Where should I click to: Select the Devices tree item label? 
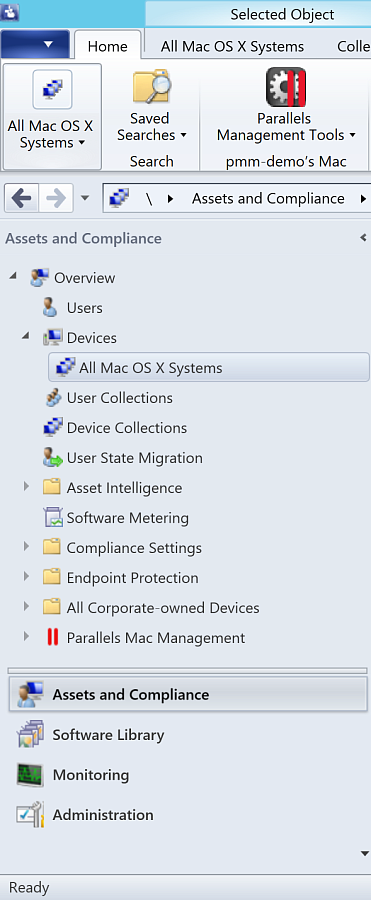[x=92, y=338]
